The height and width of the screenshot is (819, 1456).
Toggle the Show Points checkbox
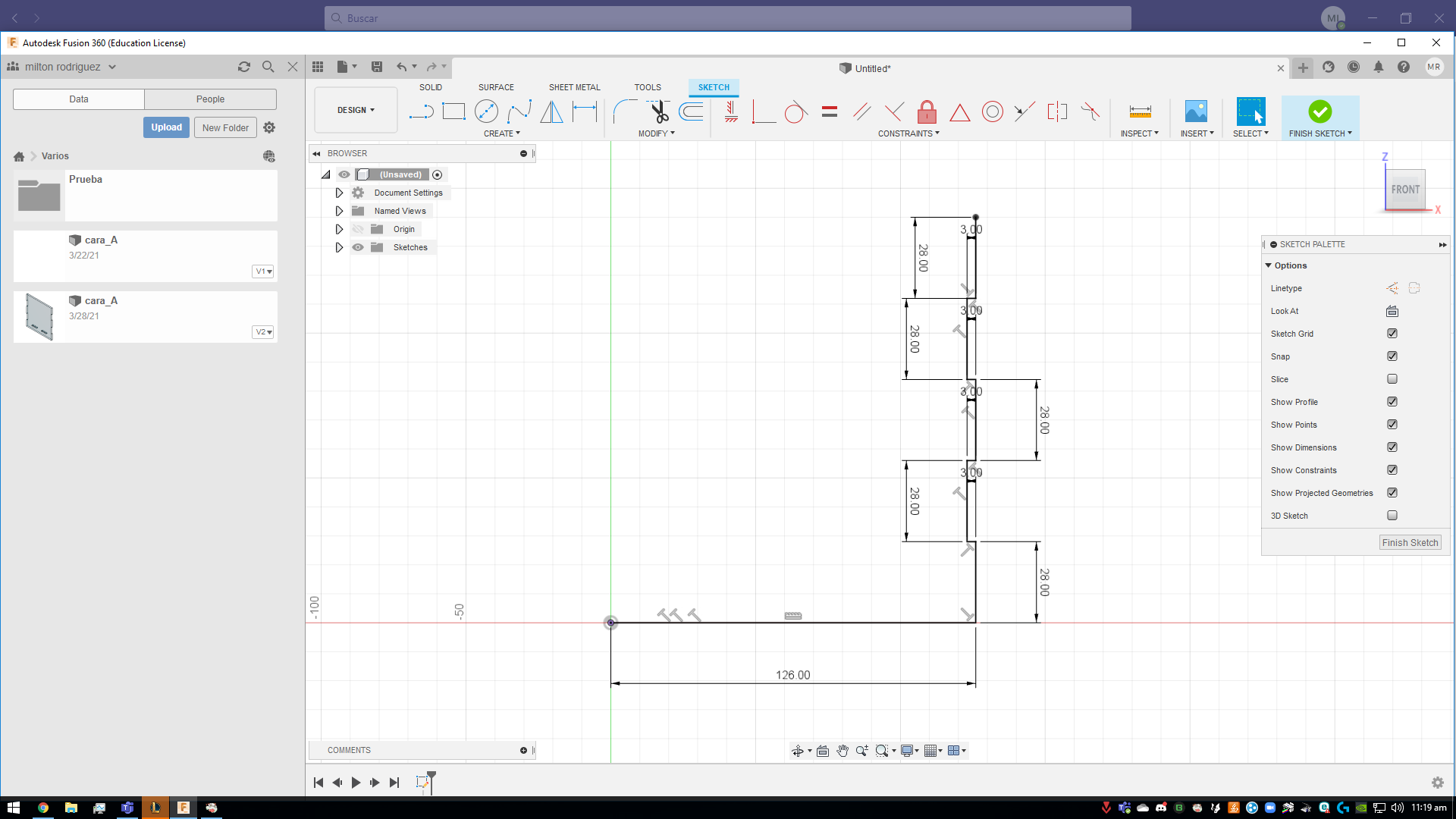(x=1392, y=425)
